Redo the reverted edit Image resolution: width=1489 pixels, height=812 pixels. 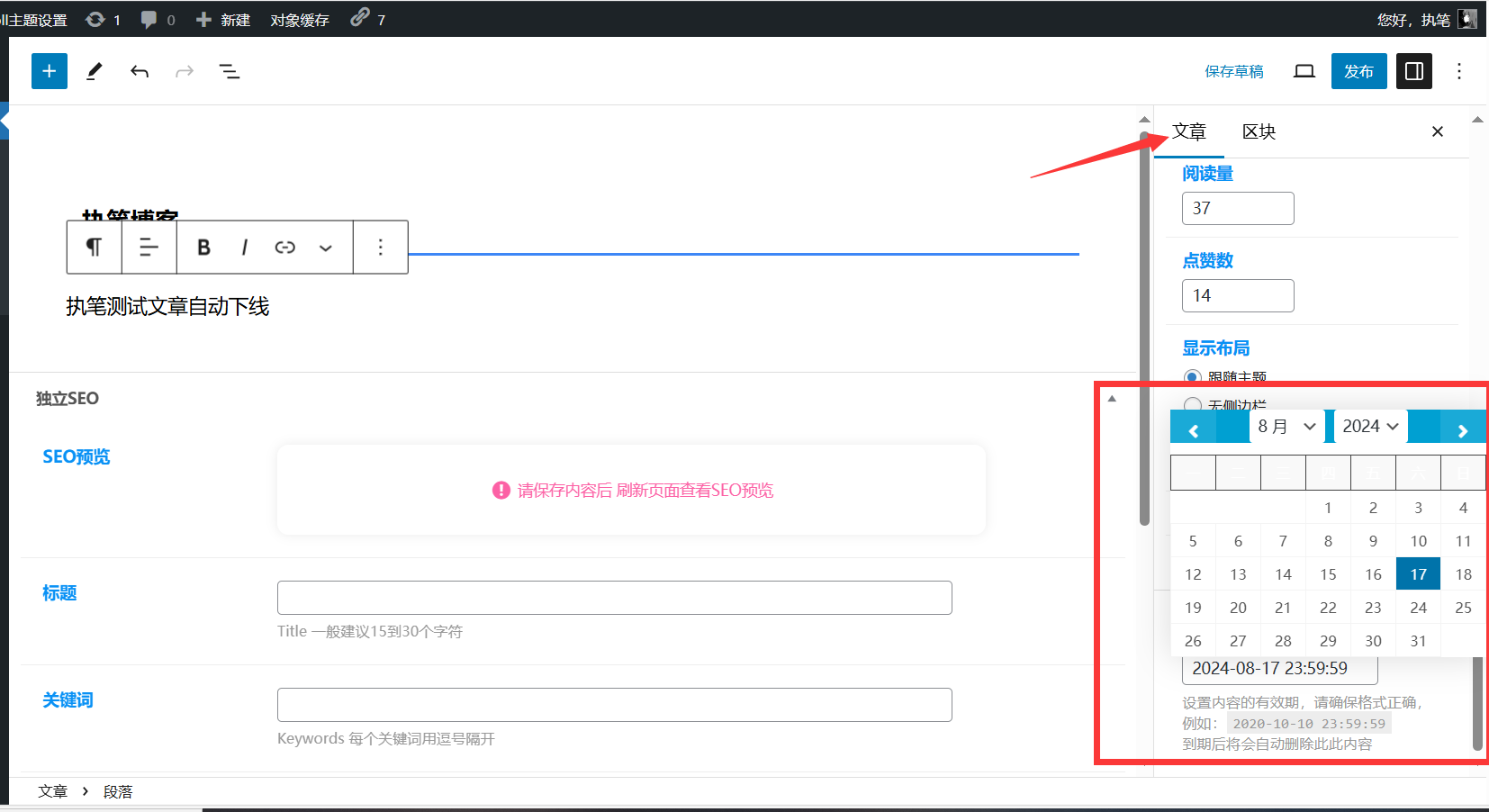185,71
